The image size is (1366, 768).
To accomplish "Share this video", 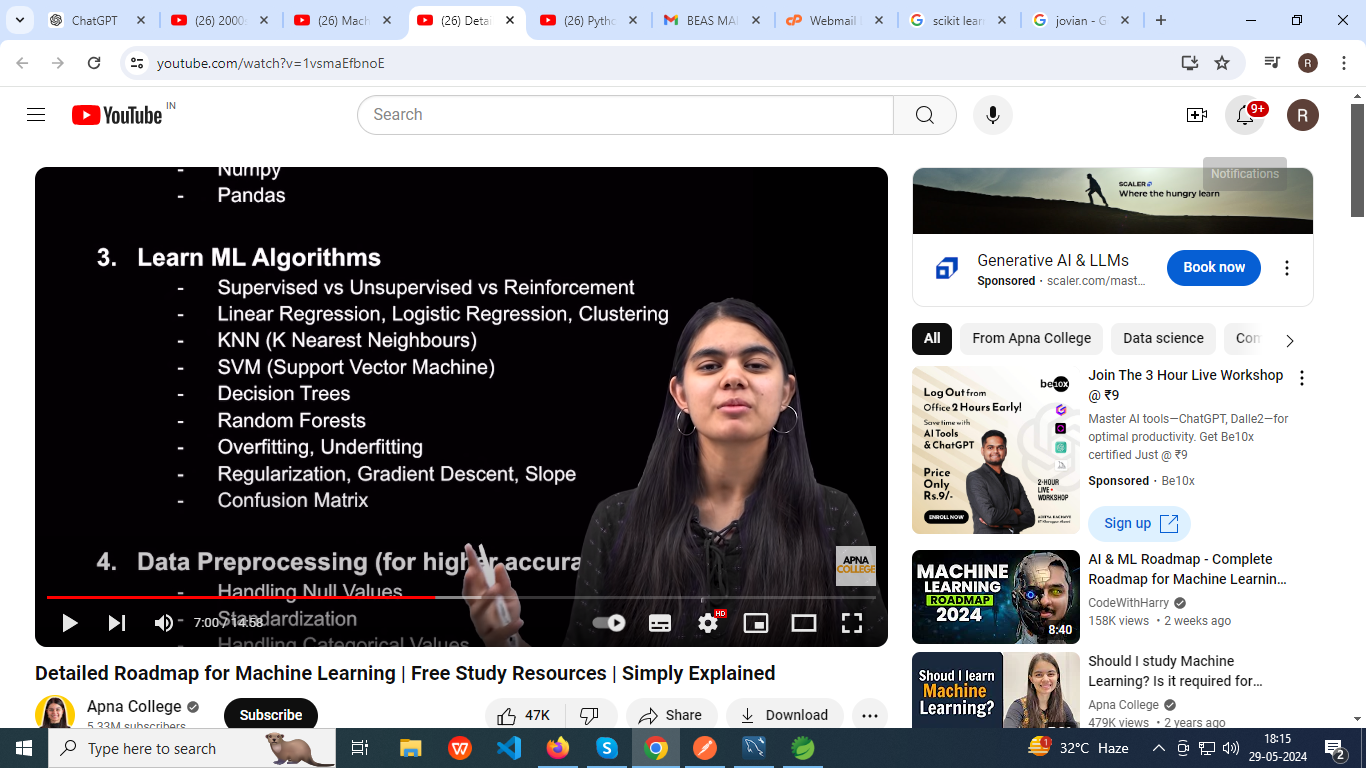I will pos(671,715).
